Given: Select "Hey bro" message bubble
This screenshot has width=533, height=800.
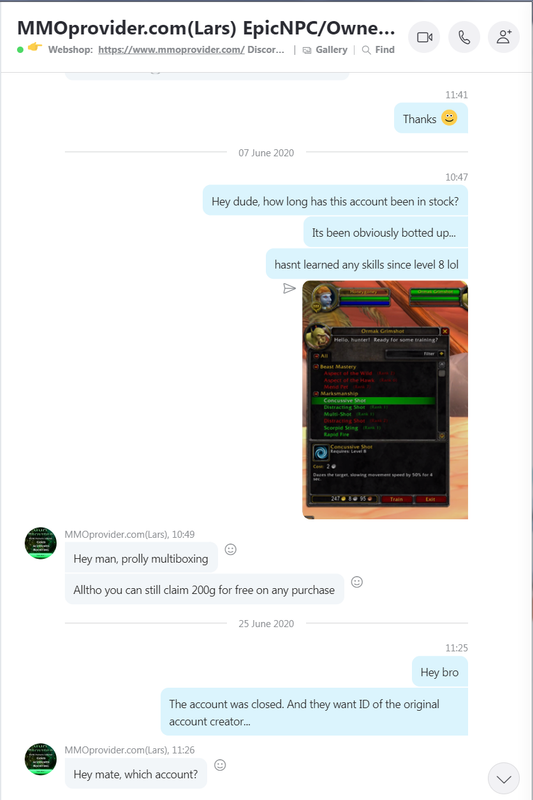Looking at the screenshot, I should click(440, 672).
